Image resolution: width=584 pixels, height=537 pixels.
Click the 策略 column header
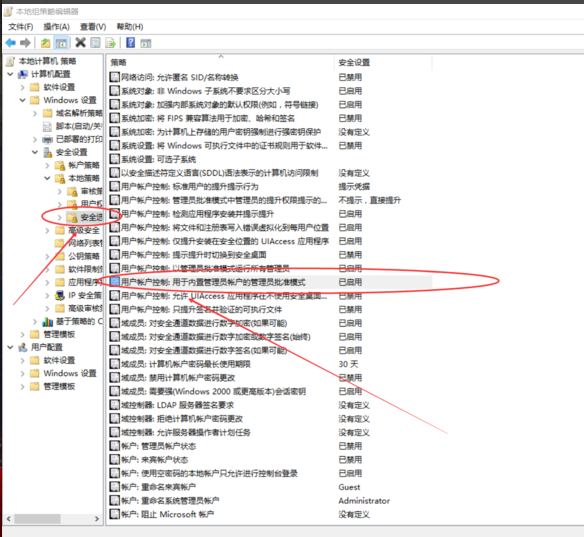pos(220,62)
